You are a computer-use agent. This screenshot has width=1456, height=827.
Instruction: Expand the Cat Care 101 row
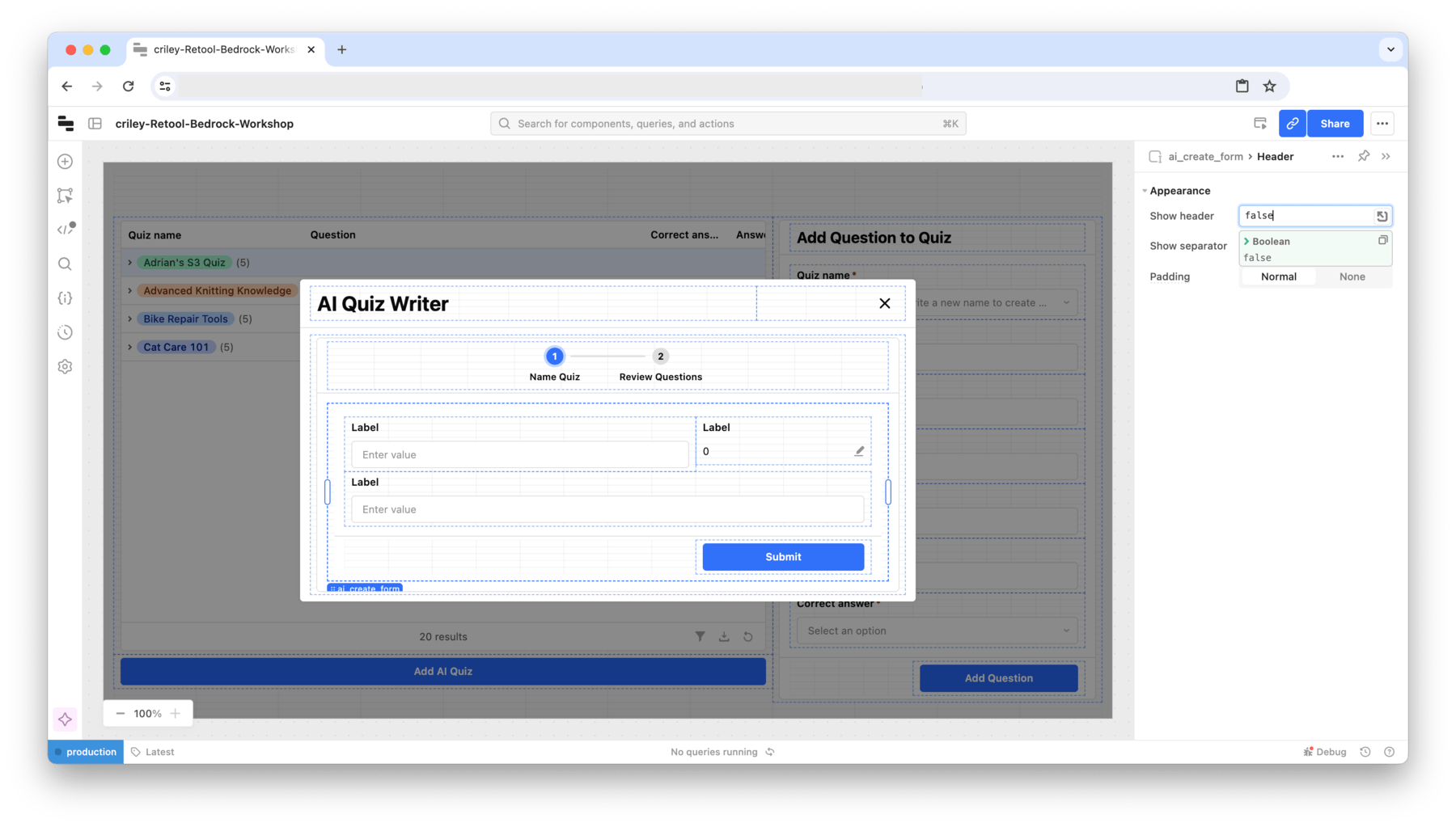pos(129,348)
